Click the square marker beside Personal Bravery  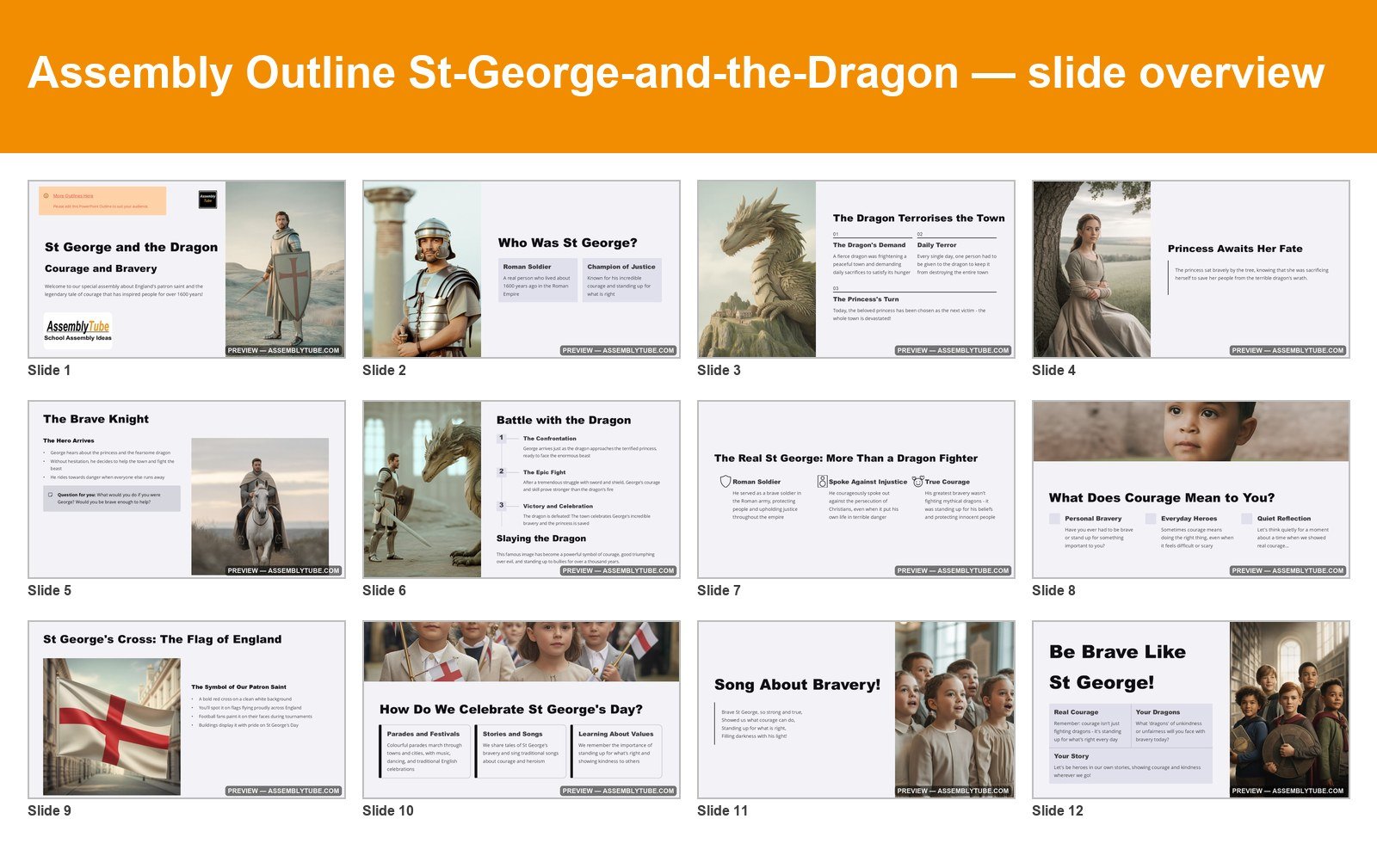(x=1054, y=519)
